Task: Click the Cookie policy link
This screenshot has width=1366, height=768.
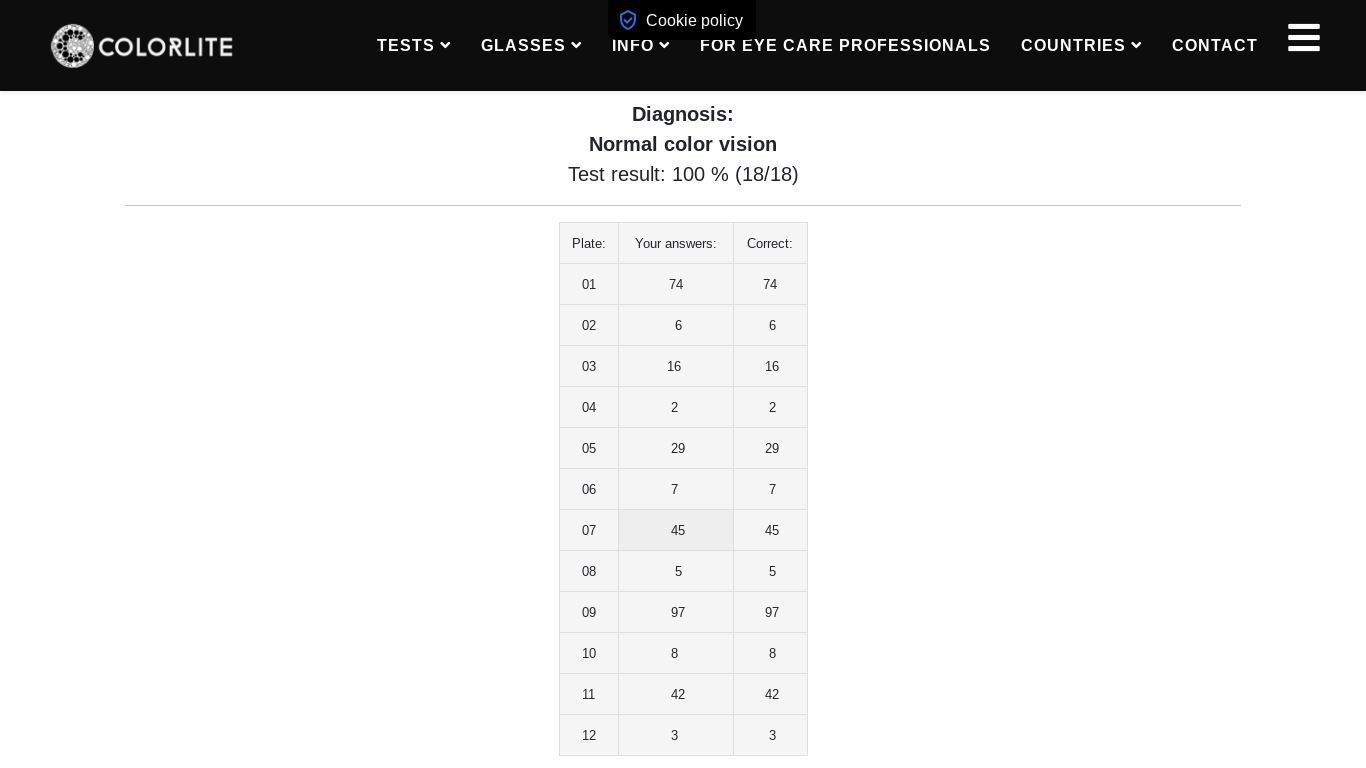Action: (x=694, y=20)
